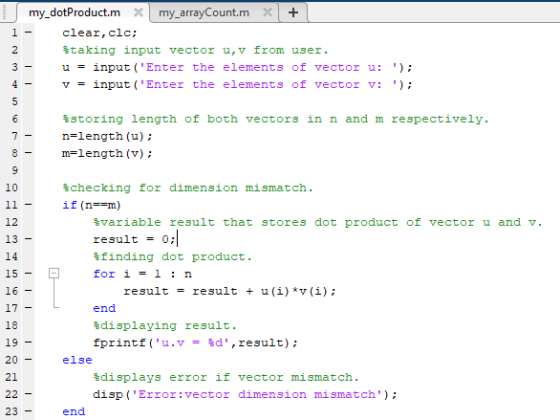
Task: Click 'result = 0;' statement
Action: (134, 239)
